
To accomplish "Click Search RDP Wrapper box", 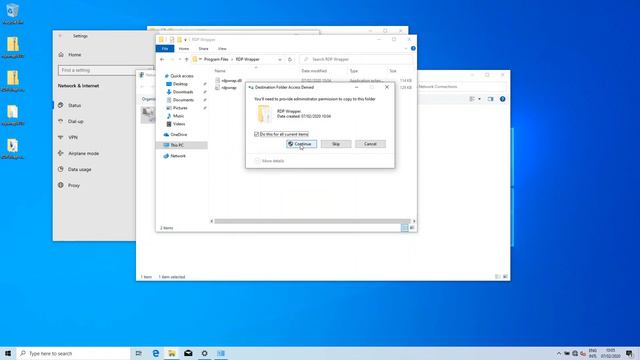I will click(x=356, y=60).
